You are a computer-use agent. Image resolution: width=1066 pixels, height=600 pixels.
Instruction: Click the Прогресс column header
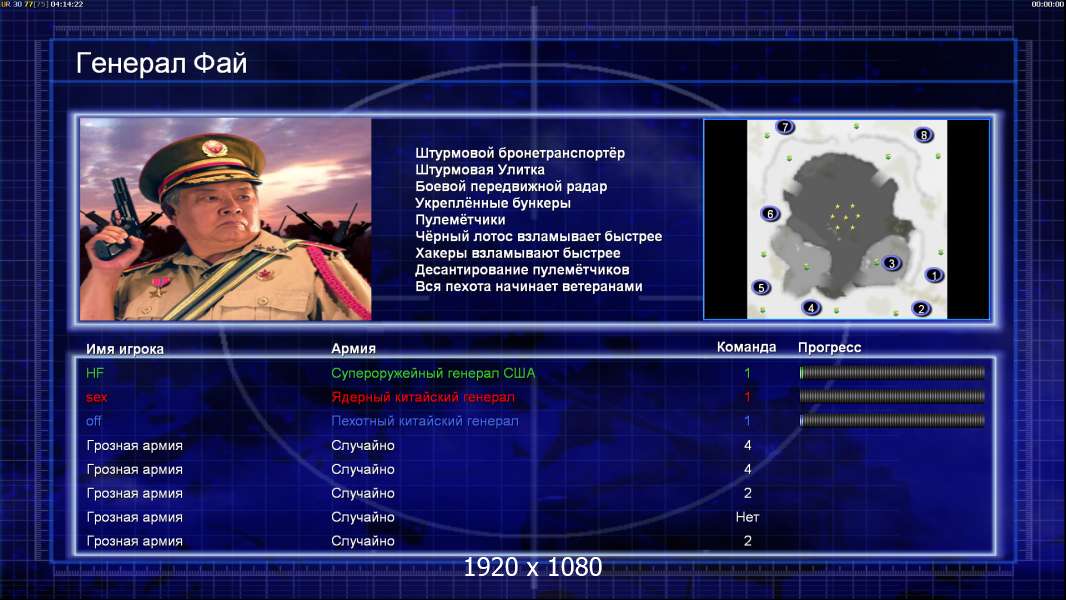(x=829, y=348)
